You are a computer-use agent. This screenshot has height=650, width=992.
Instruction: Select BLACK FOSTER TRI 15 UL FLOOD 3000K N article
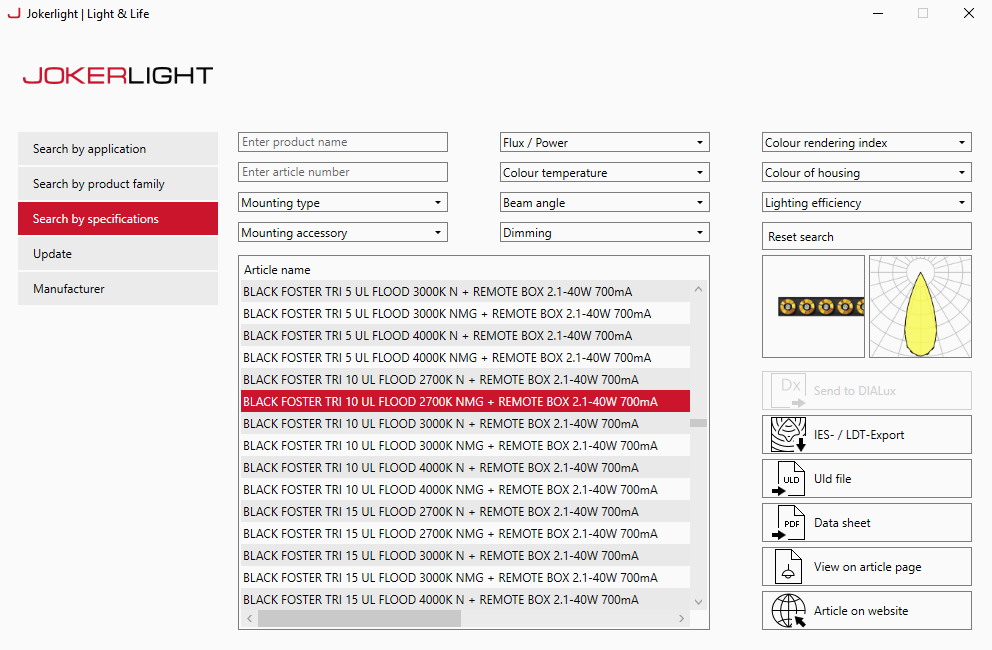[440, 556]
